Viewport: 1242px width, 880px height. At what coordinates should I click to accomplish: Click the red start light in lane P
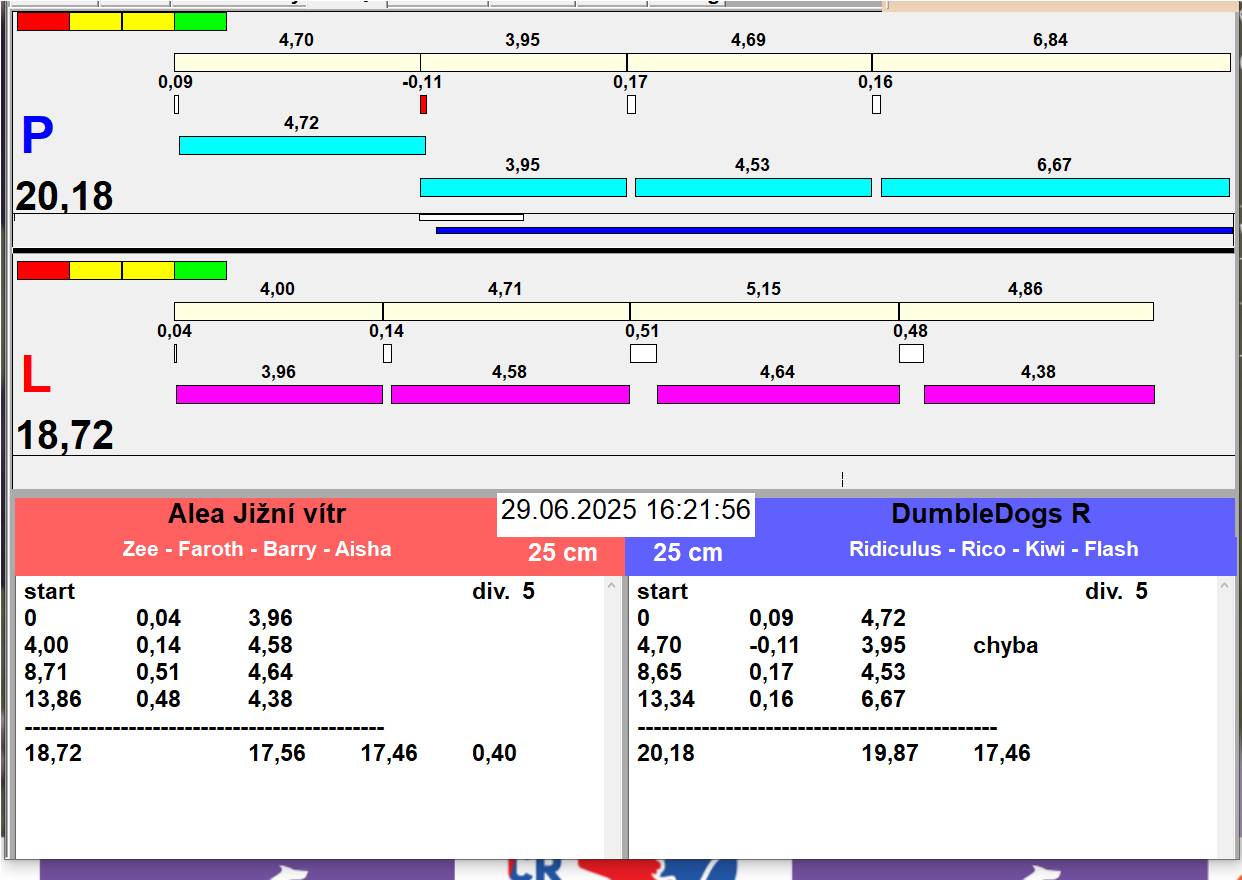click(x=43, y=22)
